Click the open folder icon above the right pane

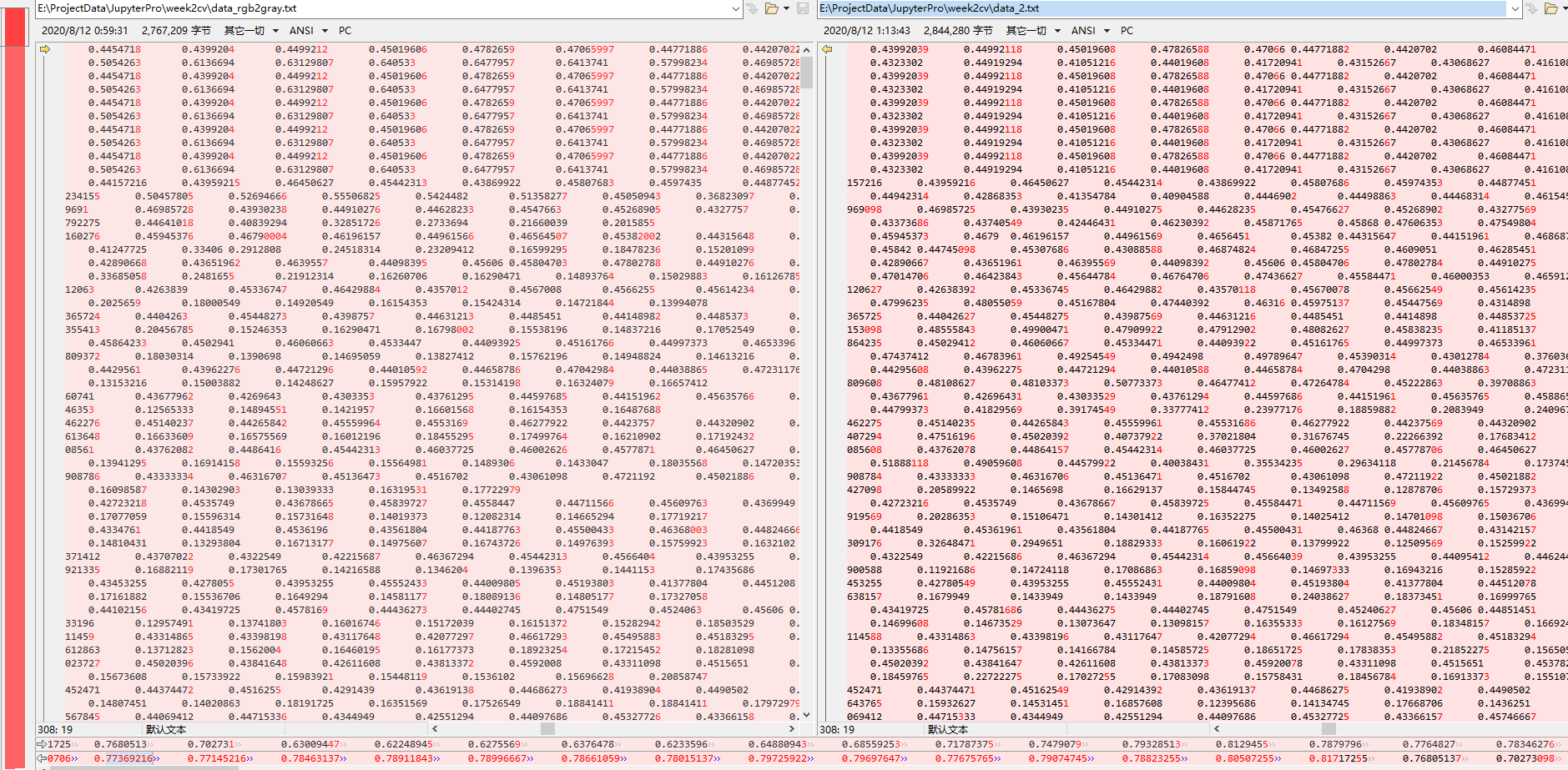1550,8
